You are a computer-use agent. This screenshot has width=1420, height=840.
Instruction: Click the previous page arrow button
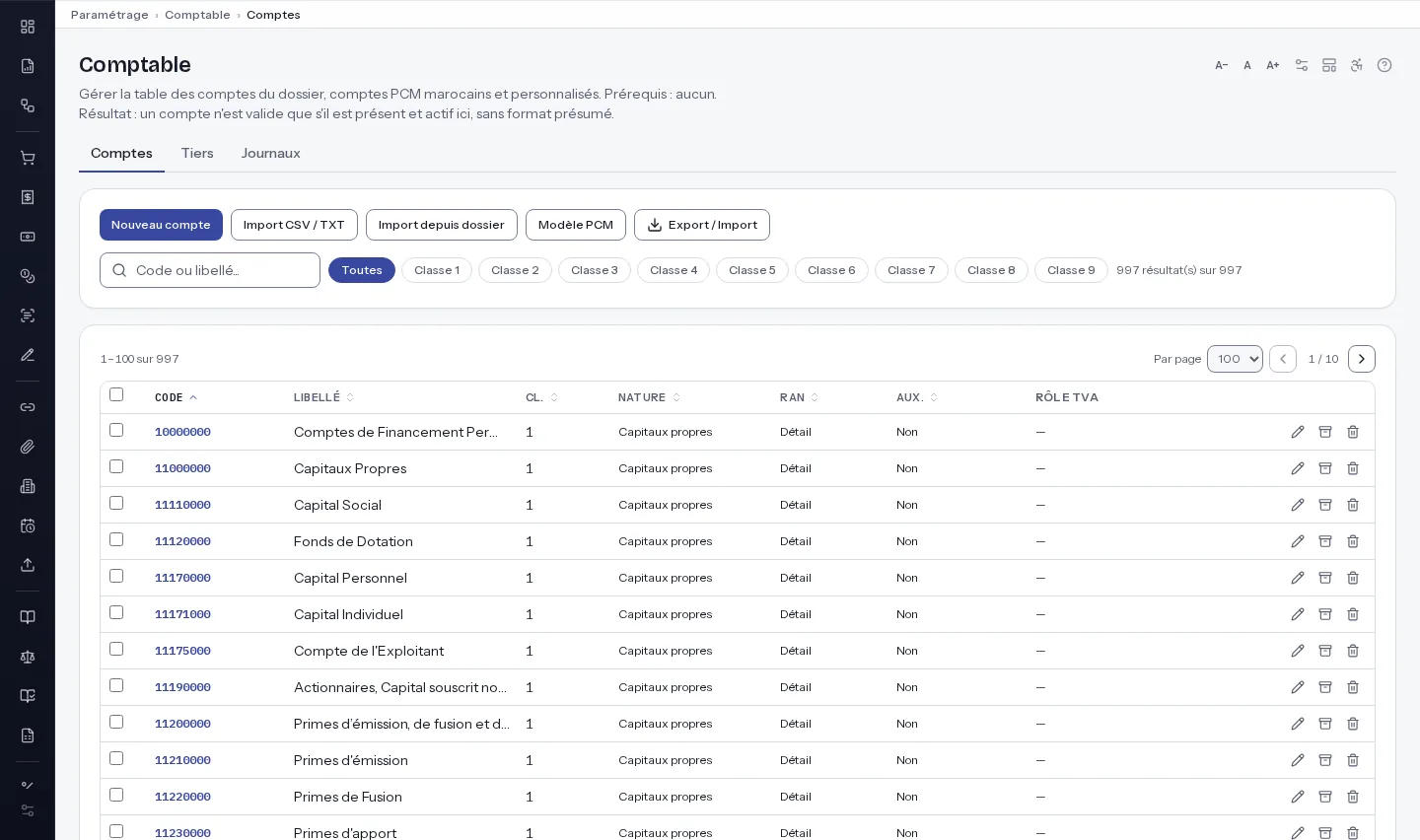(x=1283, y=359)
